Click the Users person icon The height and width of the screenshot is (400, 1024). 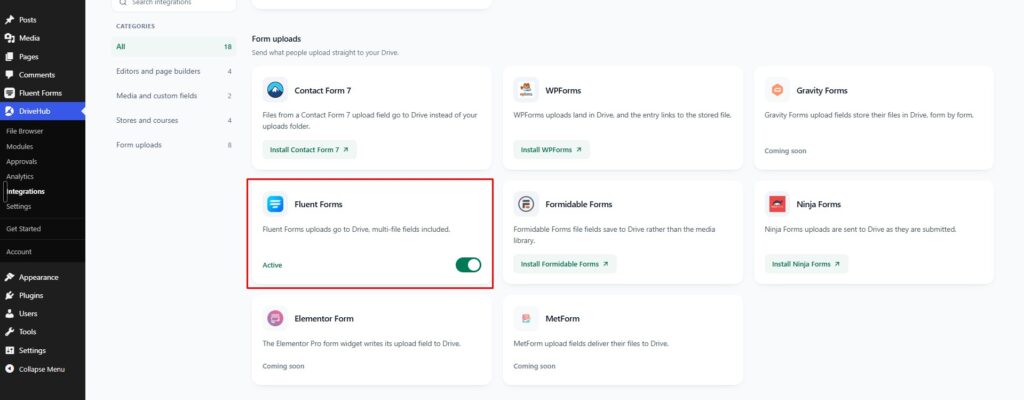click(x=10, y=314)
